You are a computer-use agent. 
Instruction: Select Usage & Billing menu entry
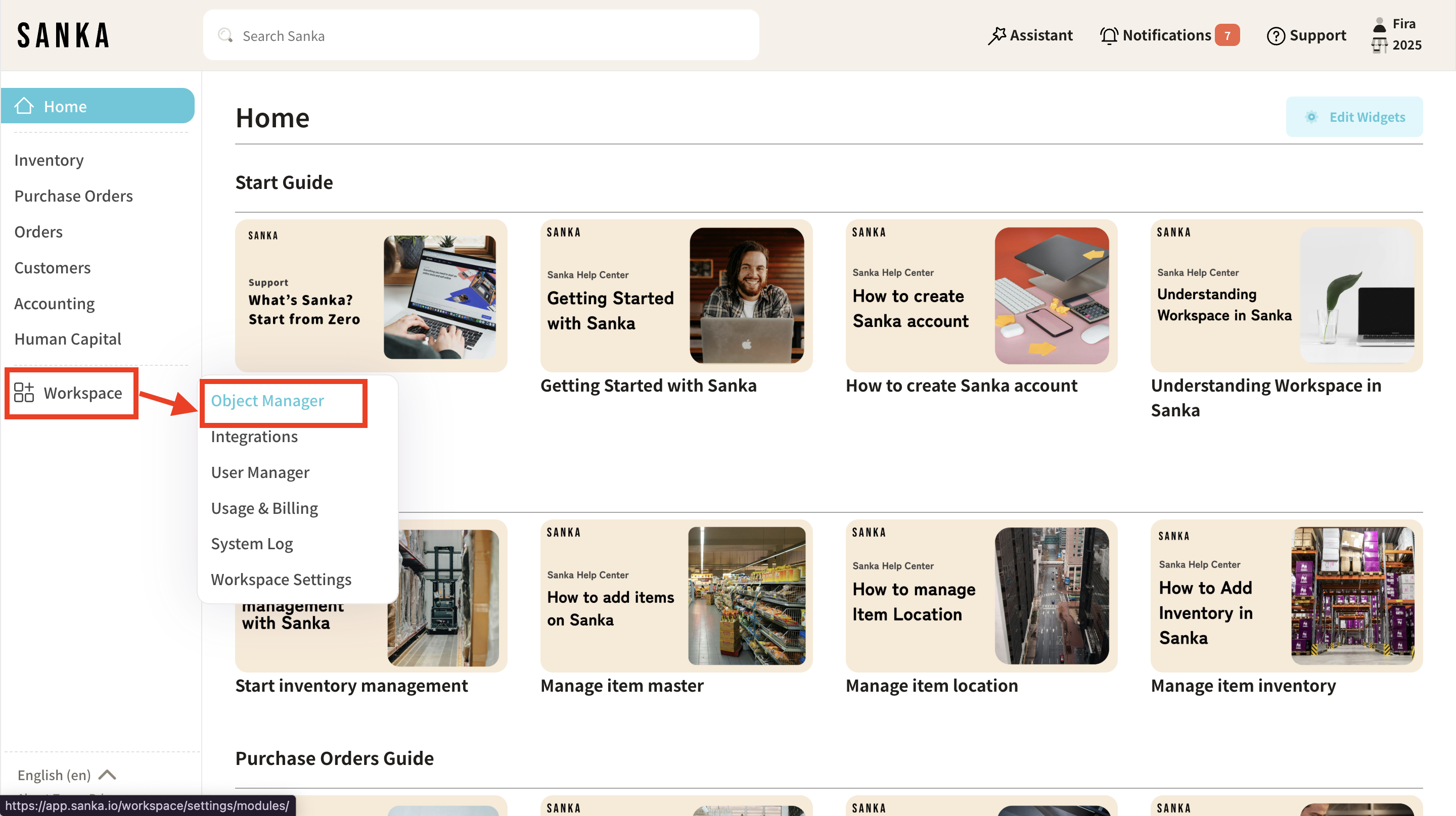[264, 508]
